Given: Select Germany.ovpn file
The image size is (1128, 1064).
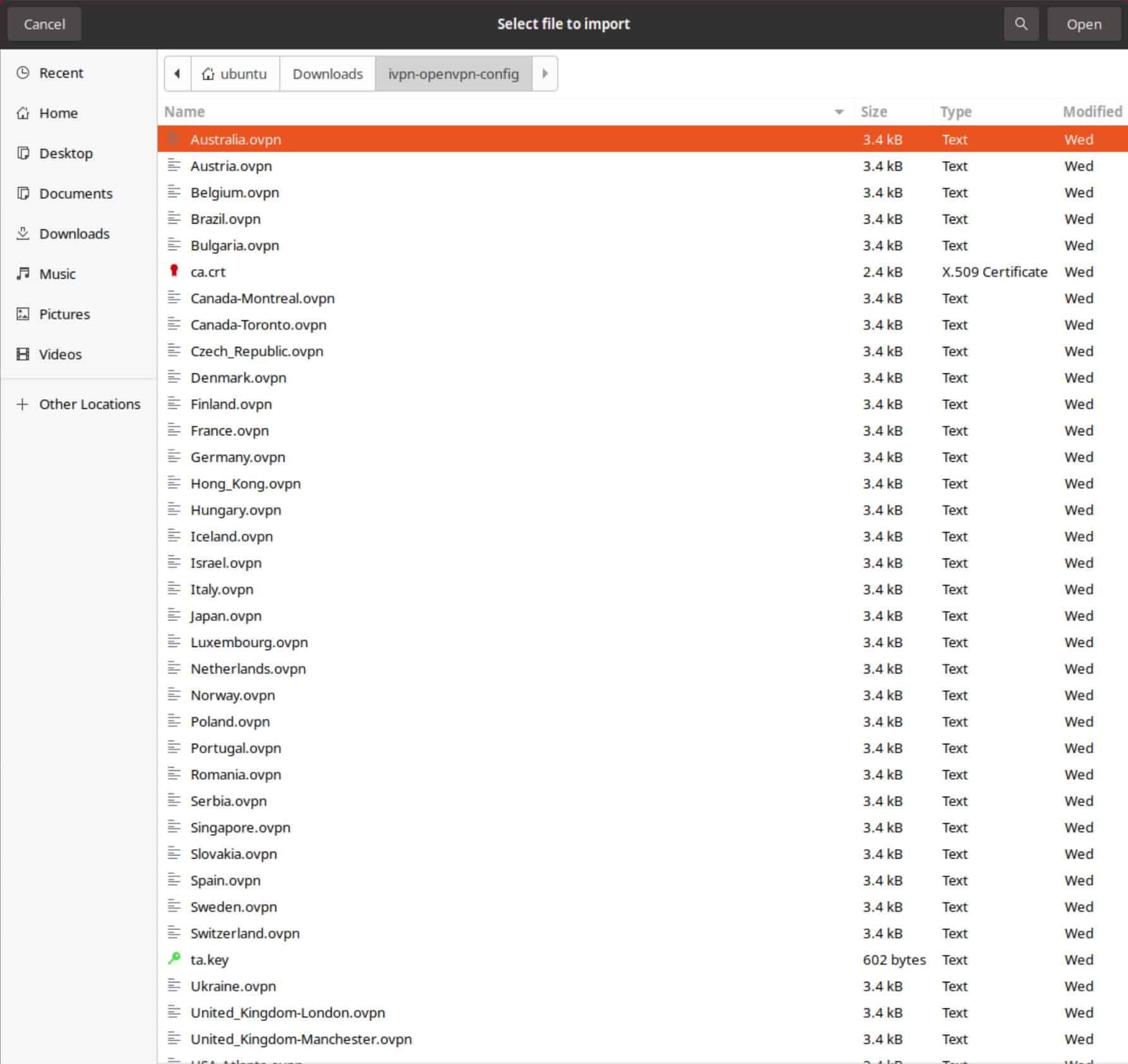Looking at the screenshot, I should [x=642, y=457].
